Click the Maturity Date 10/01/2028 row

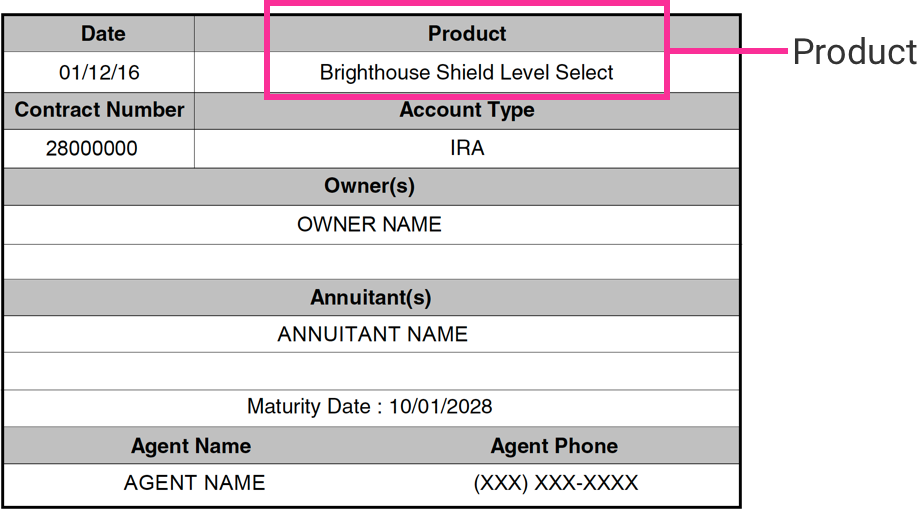click(x=371, y=408)
